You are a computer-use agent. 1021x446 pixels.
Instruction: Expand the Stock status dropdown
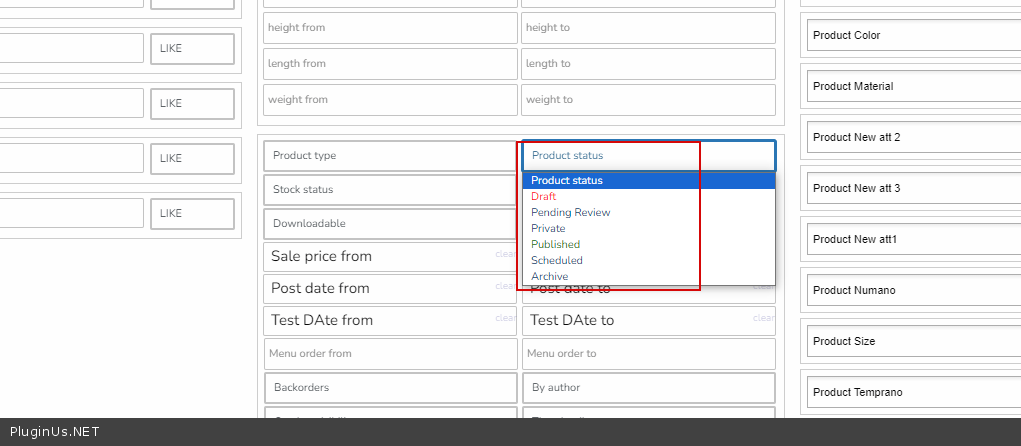point(390,190)
